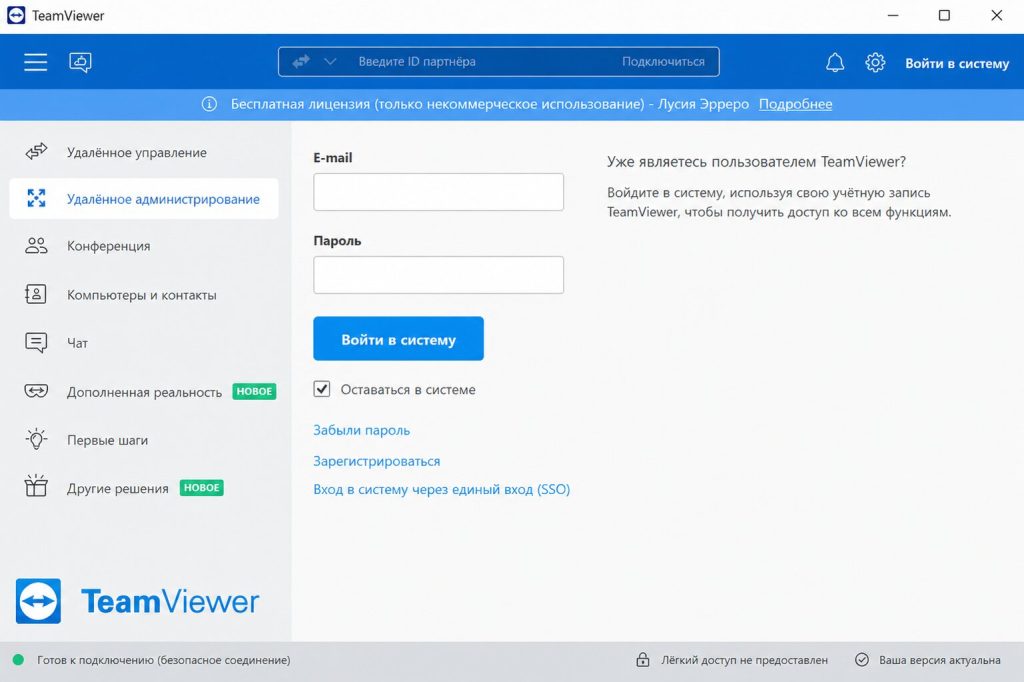Click the Чат speech bubble icon
Viewport: 1024px width, 682px height.
36,342
